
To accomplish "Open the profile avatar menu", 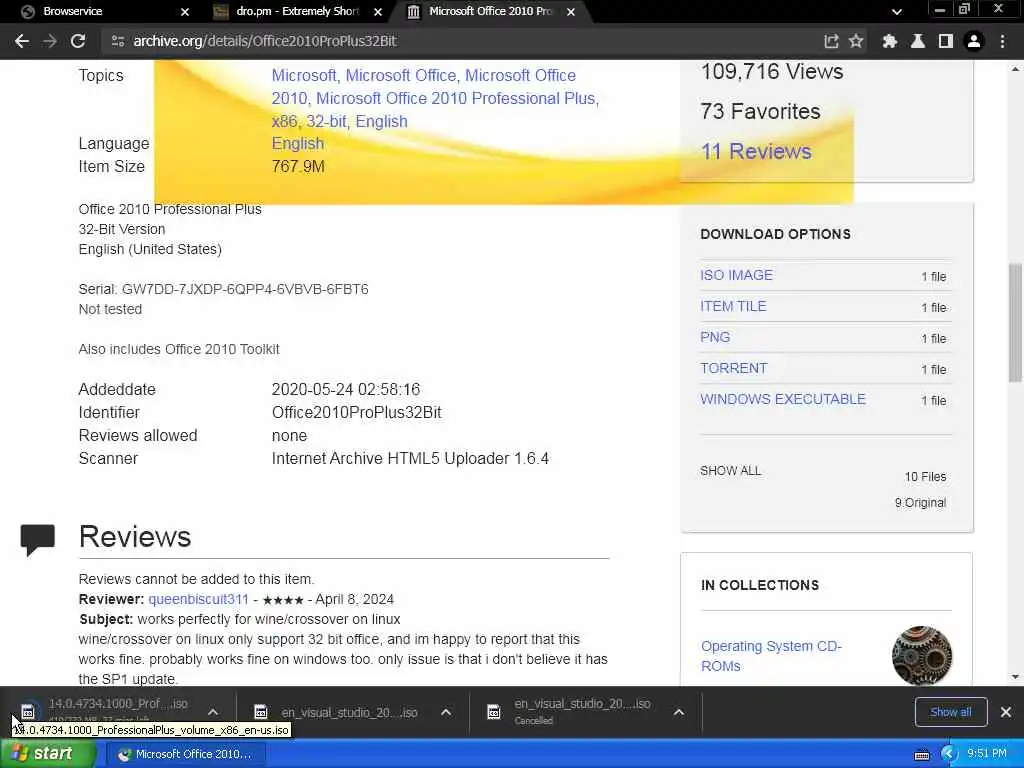I will pyautogui.click(x=974, y=41).
